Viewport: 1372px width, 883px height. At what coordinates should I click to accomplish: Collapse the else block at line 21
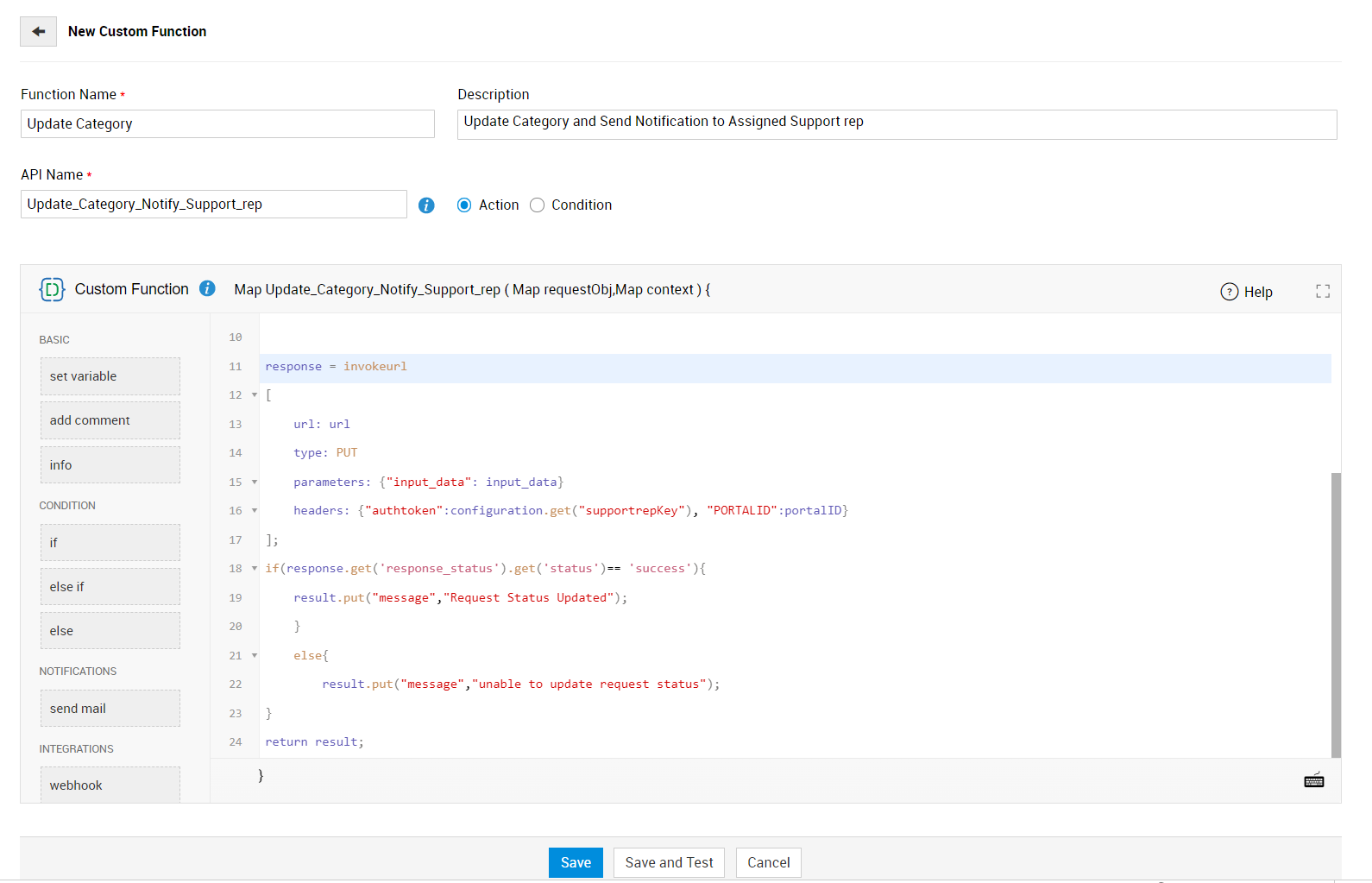pos(255,656)
